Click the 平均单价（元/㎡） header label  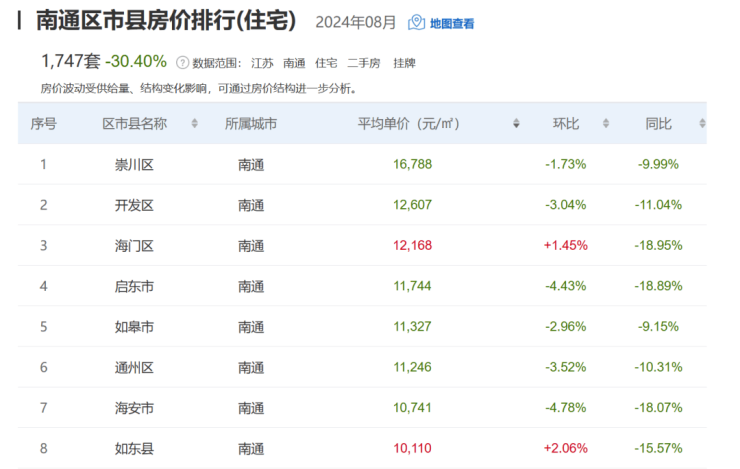click(x=408, y=124)
